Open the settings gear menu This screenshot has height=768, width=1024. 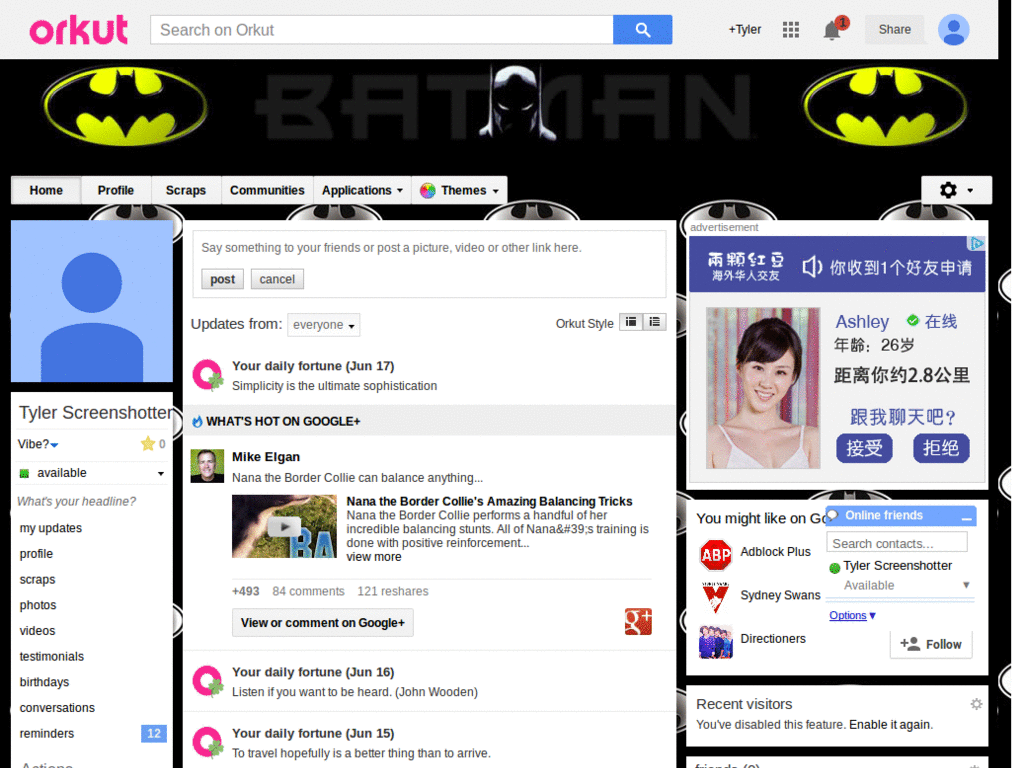956,190
